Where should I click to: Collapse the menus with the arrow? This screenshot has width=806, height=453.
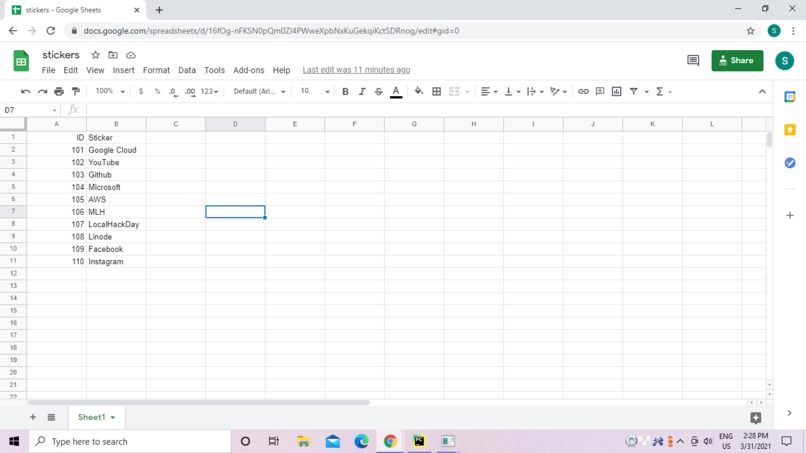pyautogui.click(x=762, y=92)
